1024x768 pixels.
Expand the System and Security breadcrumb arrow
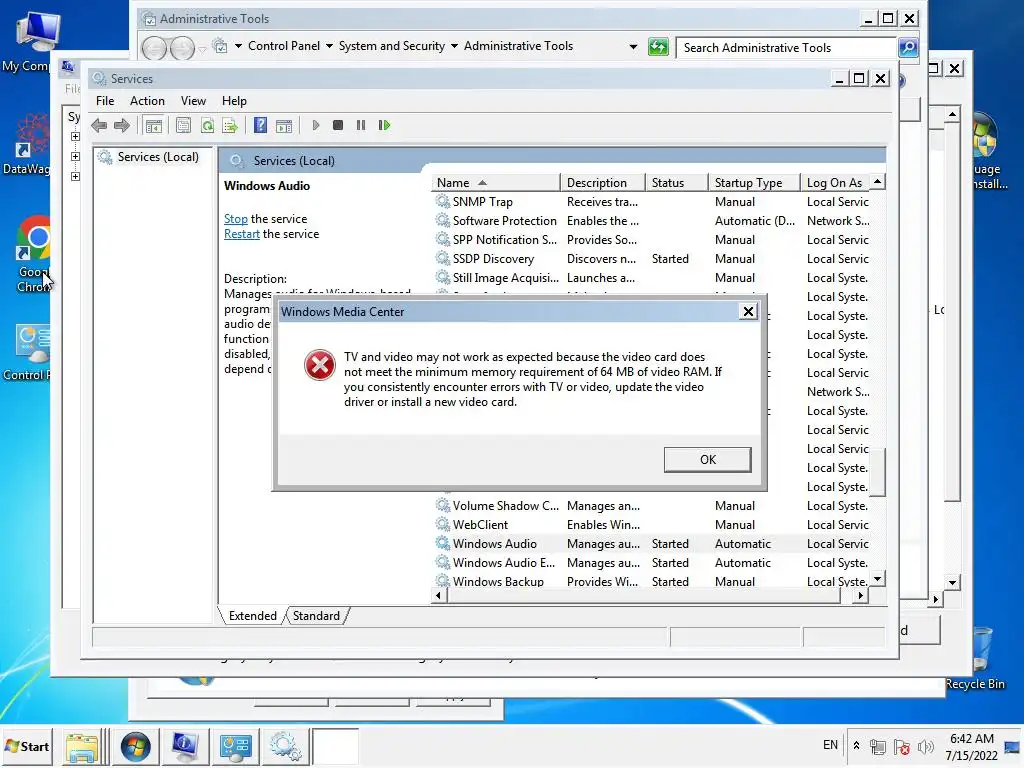click(454, 46)
